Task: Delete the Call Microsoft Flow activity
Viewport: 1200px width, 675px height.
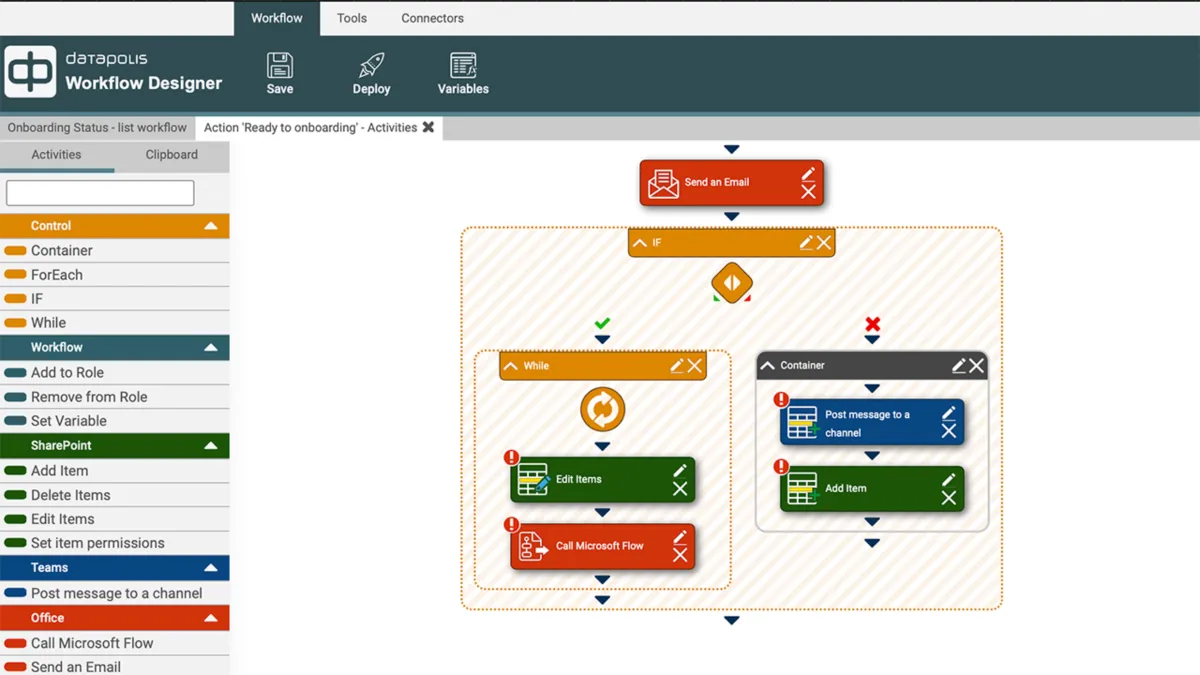Action: point(680,555)
